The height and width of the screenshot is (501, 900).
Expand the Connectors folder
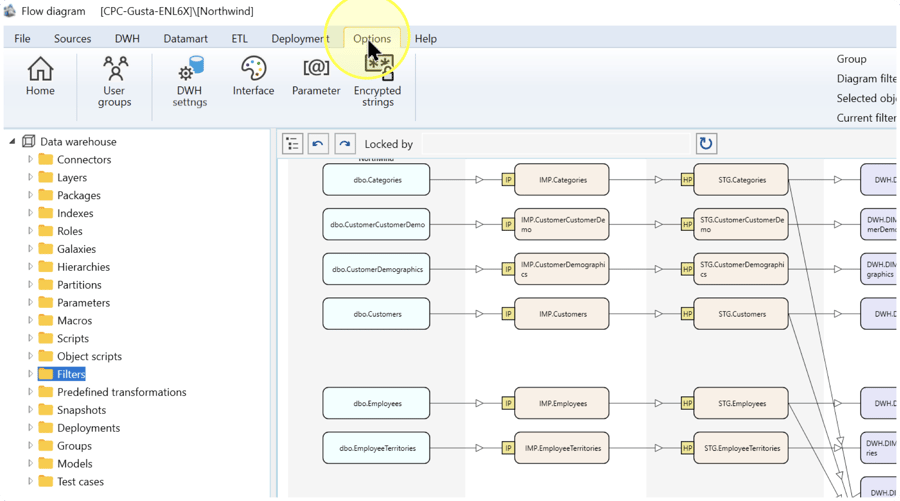coord(30,159)
